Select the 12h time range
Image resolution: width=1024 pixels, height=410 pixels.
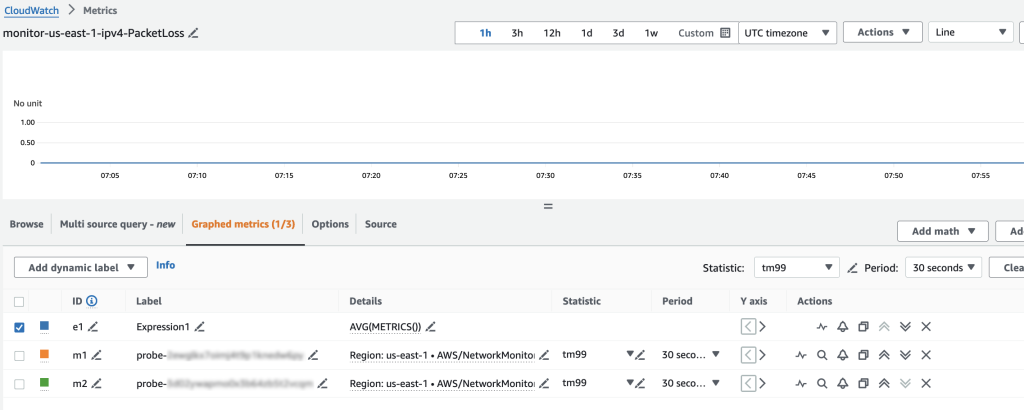552,33
